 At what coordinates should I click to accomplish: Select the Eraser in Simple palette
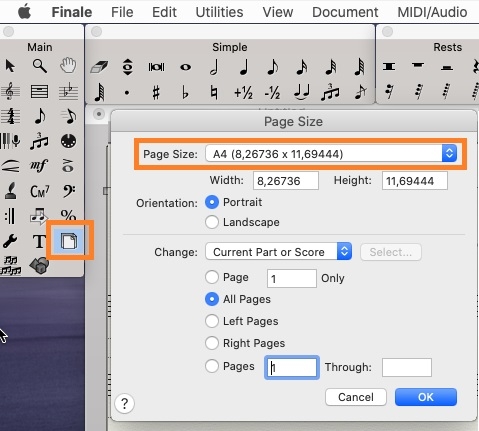[x=99, y=67]
